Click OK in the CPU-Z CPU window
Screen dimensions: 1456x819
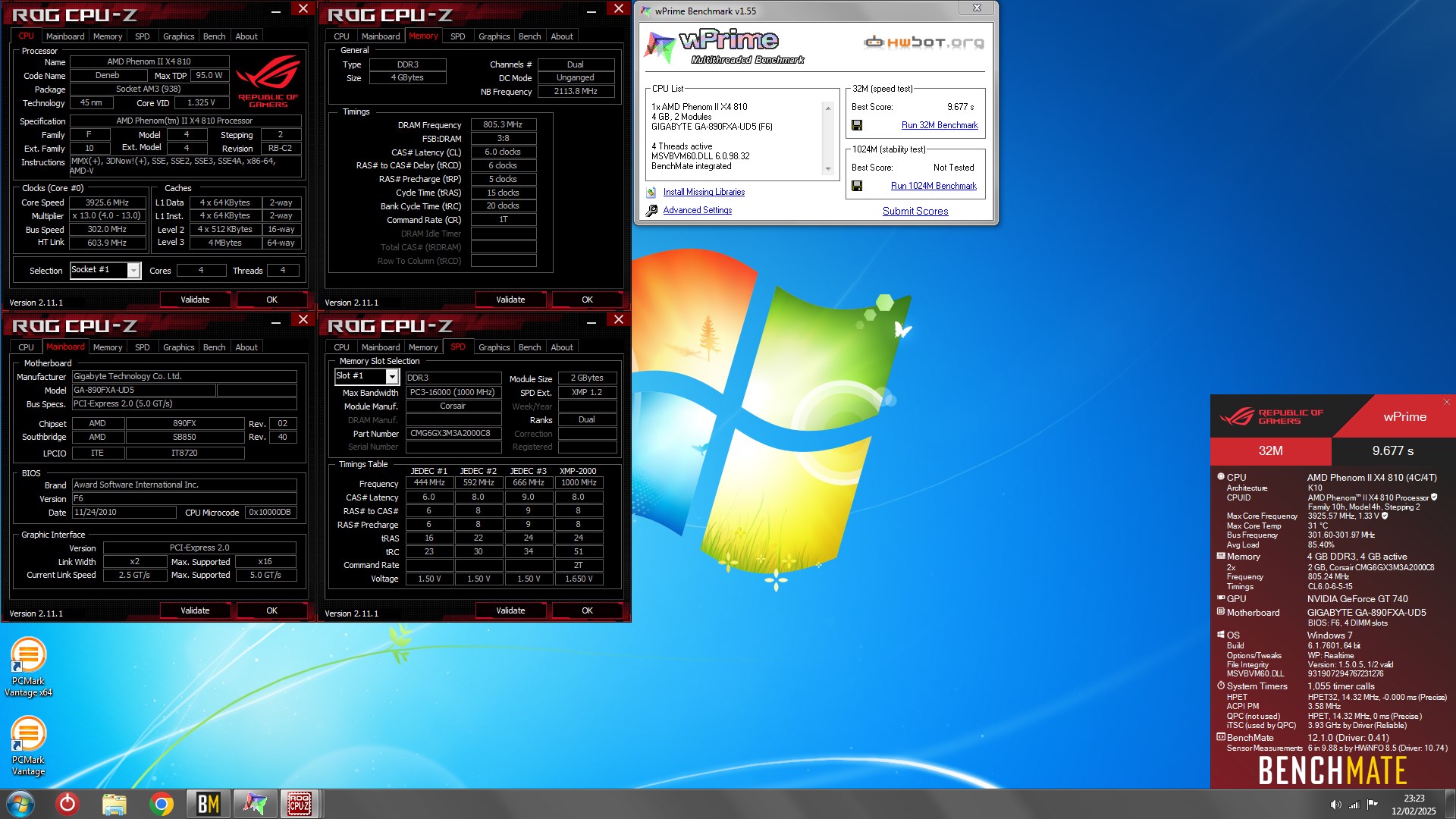pyautogui.click(x=271, y=300)
